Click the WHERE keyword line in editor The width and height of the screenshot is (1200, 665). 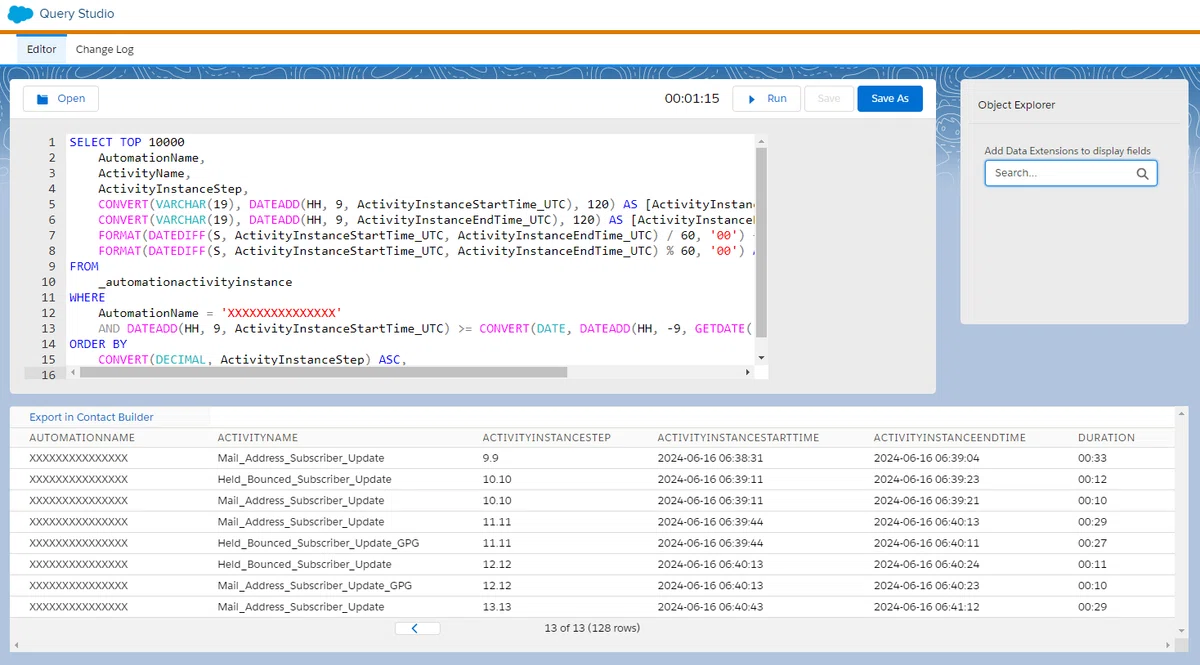tap(88, 297)
